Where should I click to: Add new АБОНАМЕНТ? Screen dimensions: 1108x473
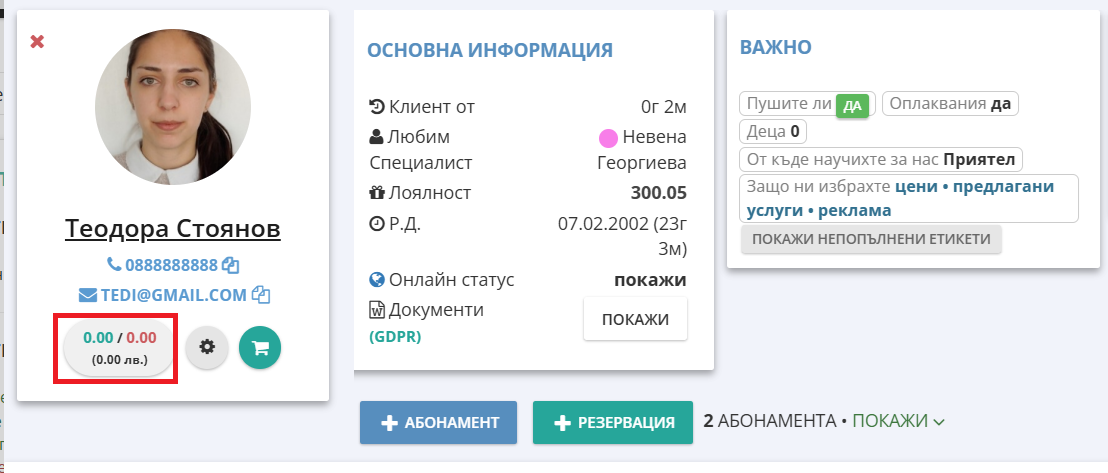tap(438, 422)
